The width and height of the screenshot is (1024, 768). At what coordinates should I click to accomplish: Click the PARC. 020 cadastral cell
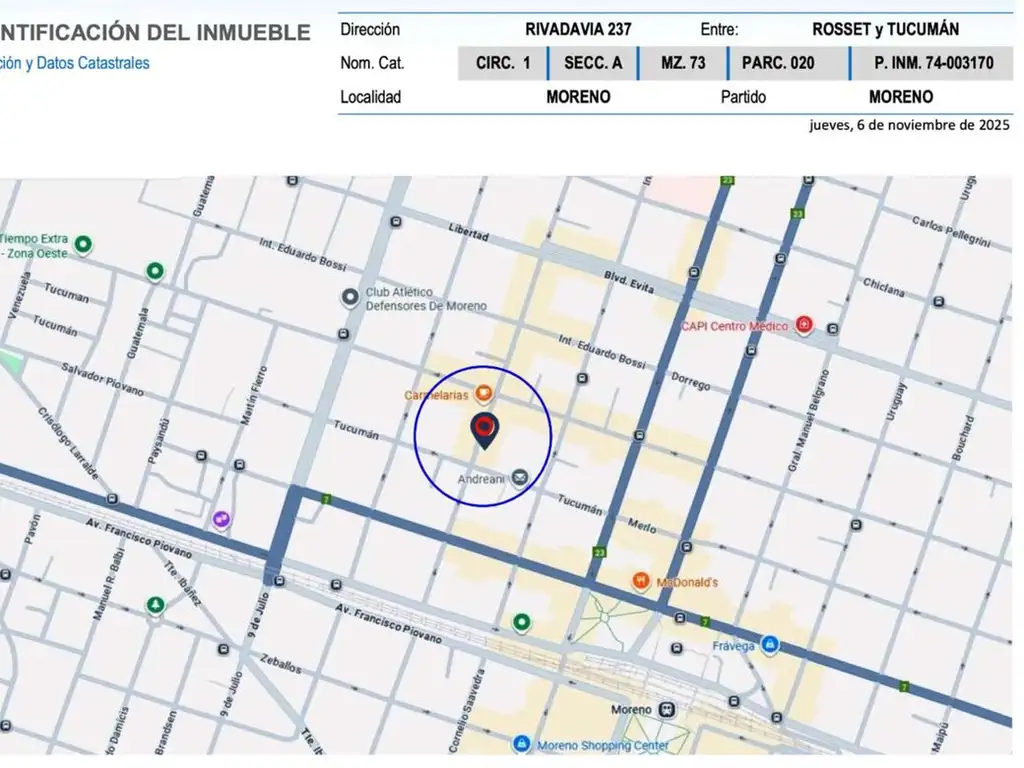click(778, 63)
